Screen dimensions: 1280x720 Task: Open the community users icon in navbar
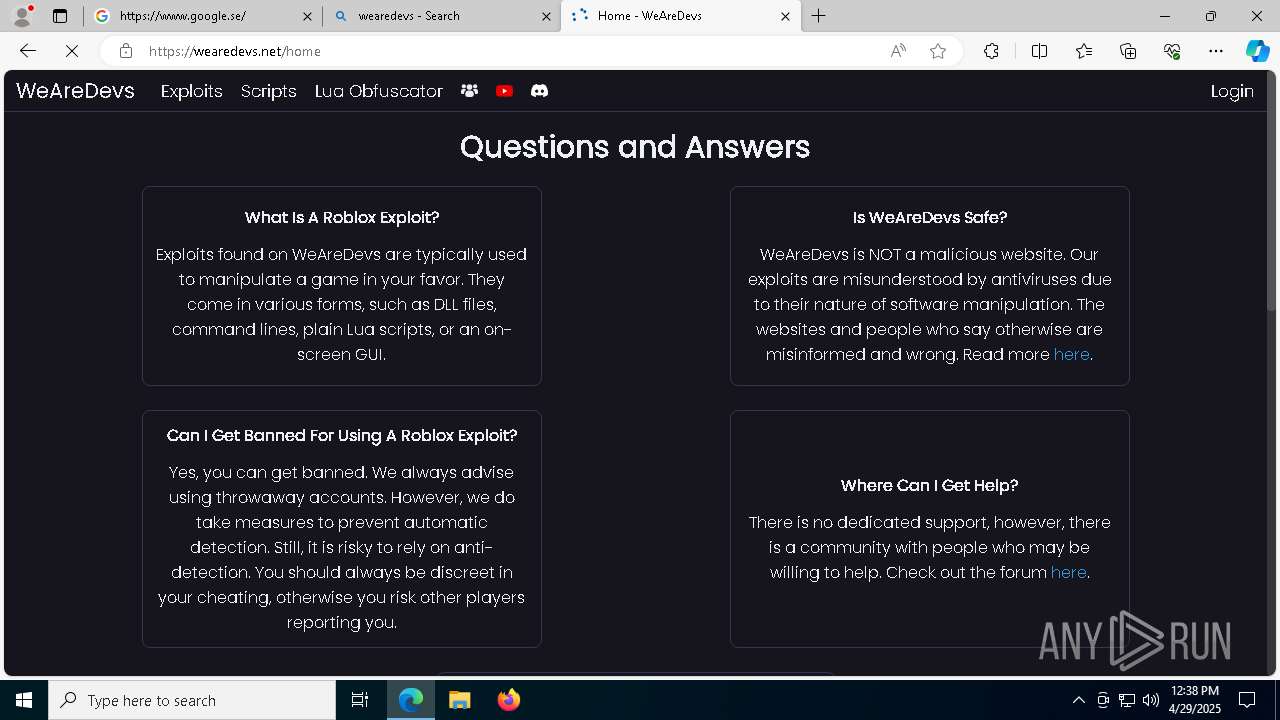pos(469,91)
